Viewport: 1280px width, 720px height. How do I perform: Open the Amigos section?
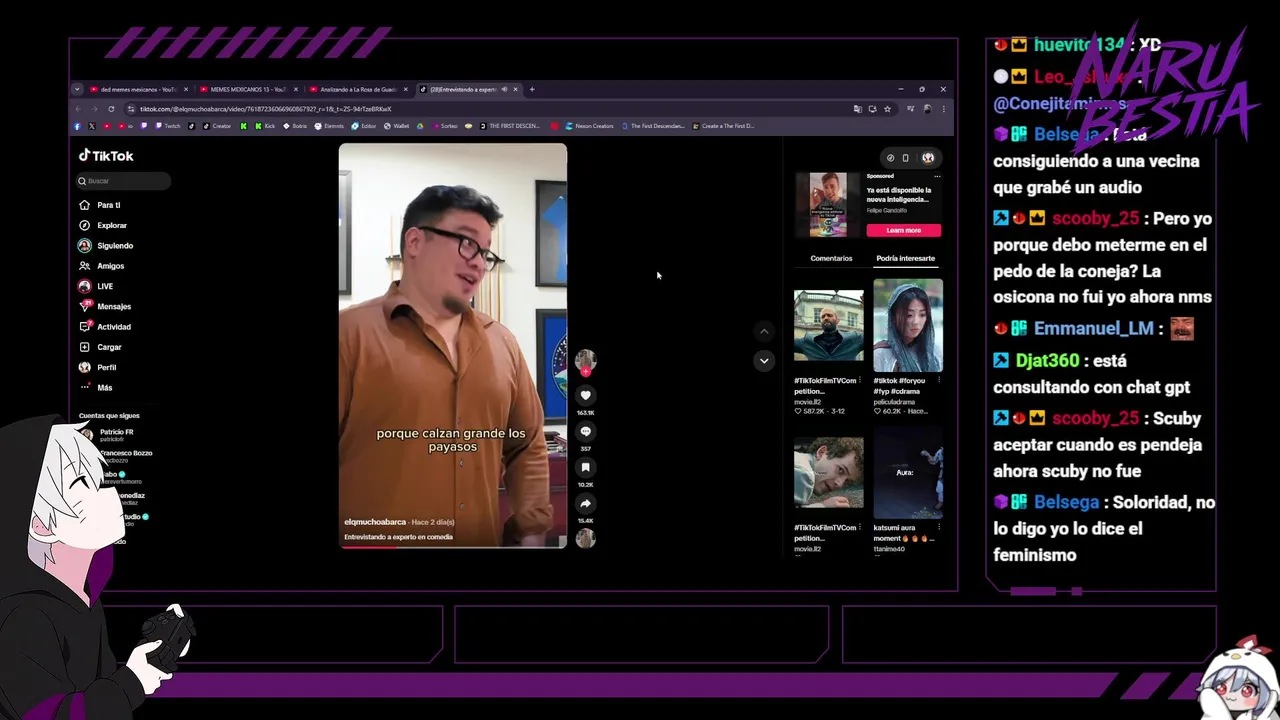click(x=102, y=266)
